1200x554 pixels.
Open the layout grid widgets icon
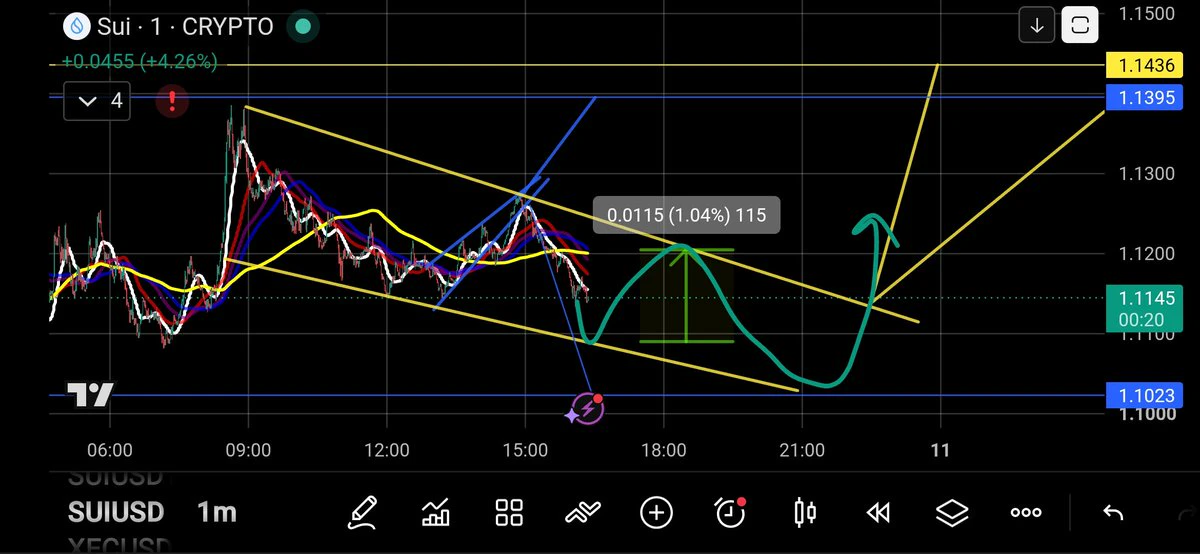tap(510, 513)
